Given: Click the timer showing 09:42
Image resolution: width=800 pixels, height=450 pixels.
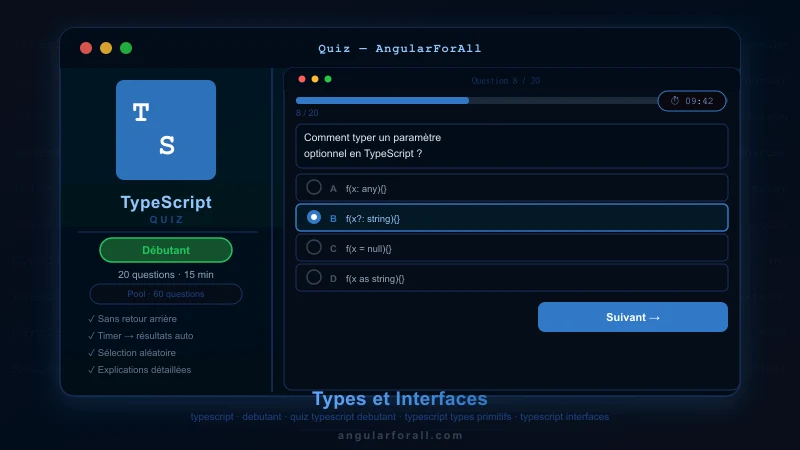Looking at the screenshot, I should coord(692,101).
